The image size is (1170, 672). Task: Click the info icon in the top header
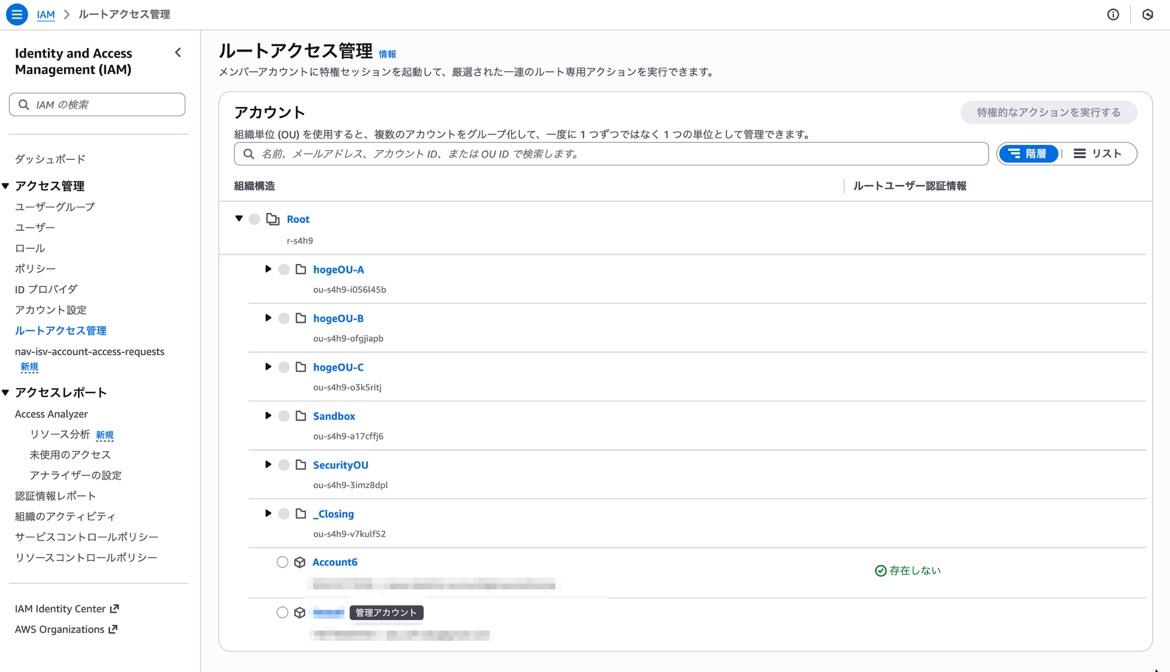click(1111, 13)
